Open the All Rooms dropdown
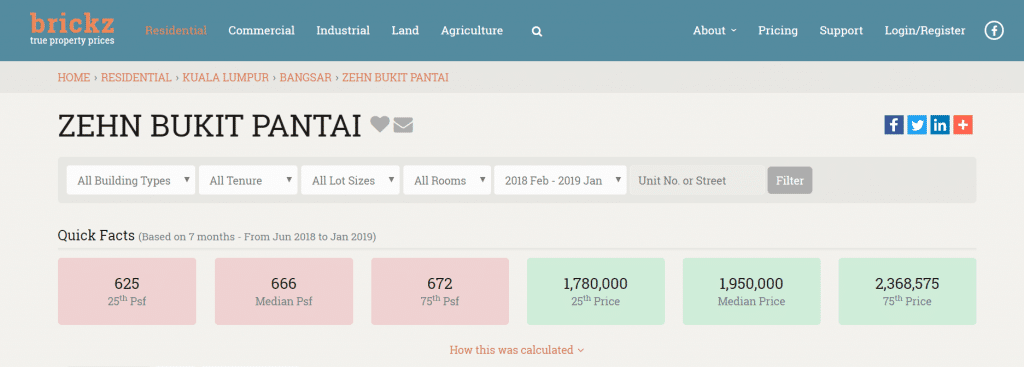The width and height of the screenshot is (1024, 367). 447,180
